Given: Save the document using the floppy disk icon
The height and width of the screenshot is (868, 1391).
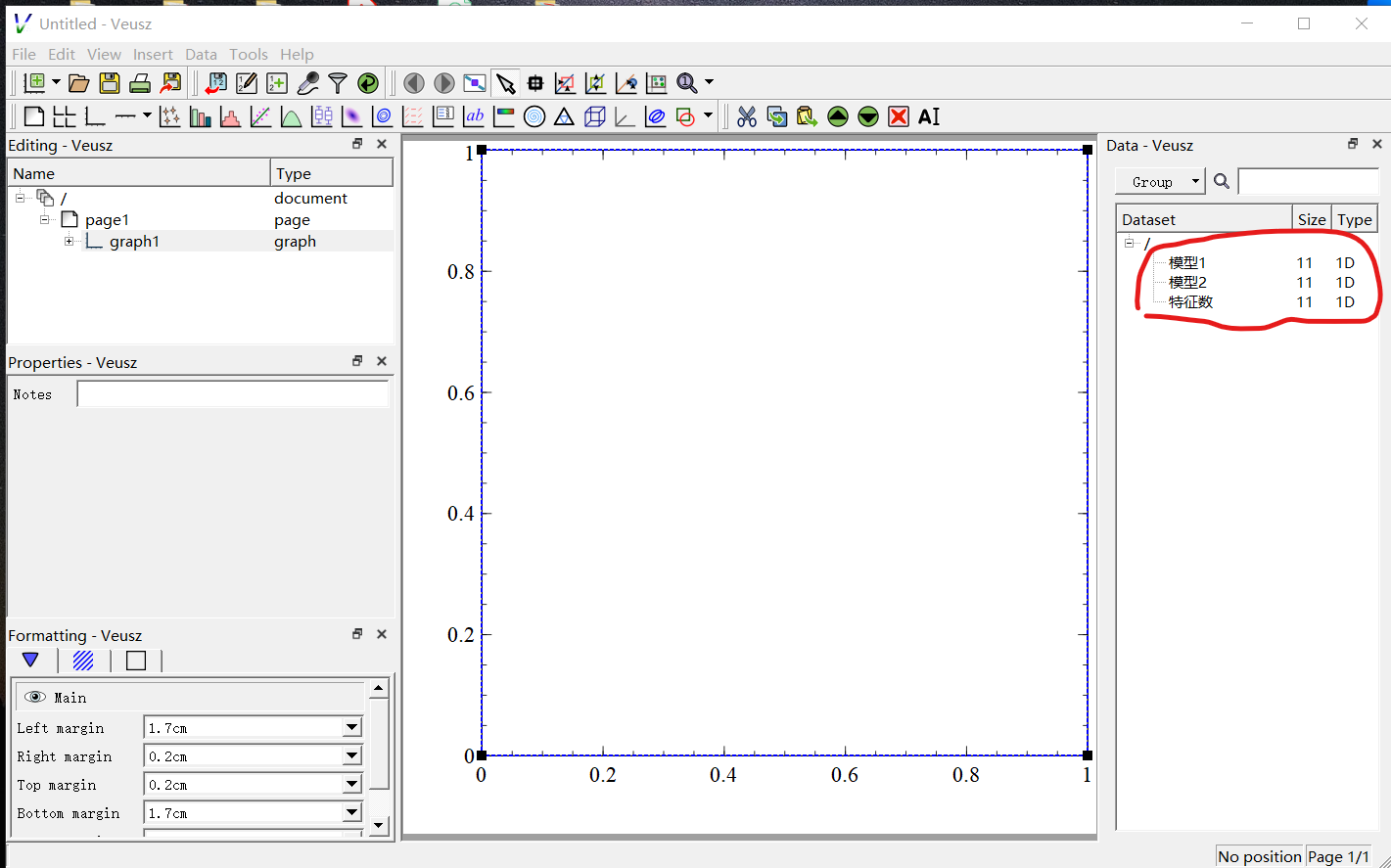Looking at the screenshot, I should tap(110, 83).
